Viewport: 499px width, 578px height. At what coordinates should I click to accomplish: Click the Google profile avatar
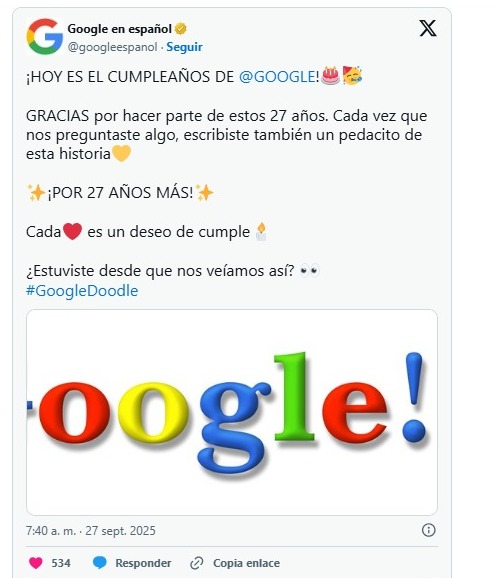(x=45, y=37)
